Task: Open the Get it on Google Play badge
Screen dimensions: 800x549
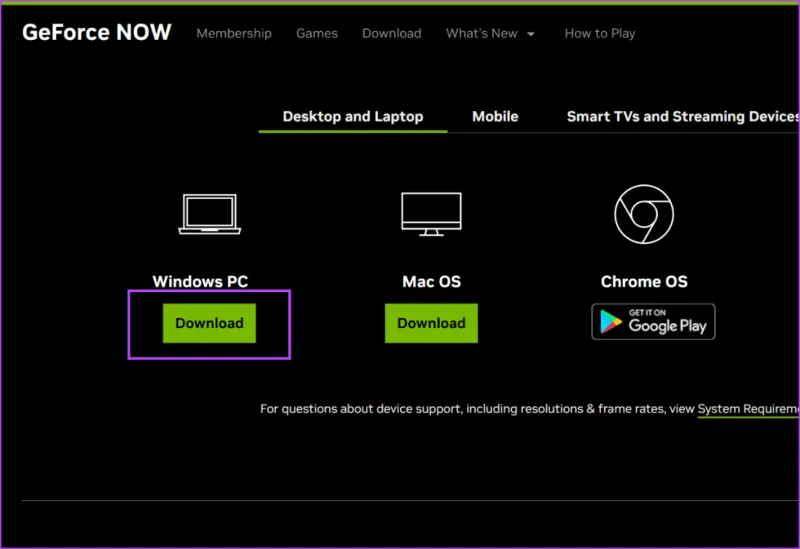Action: (x=653, y=322)
